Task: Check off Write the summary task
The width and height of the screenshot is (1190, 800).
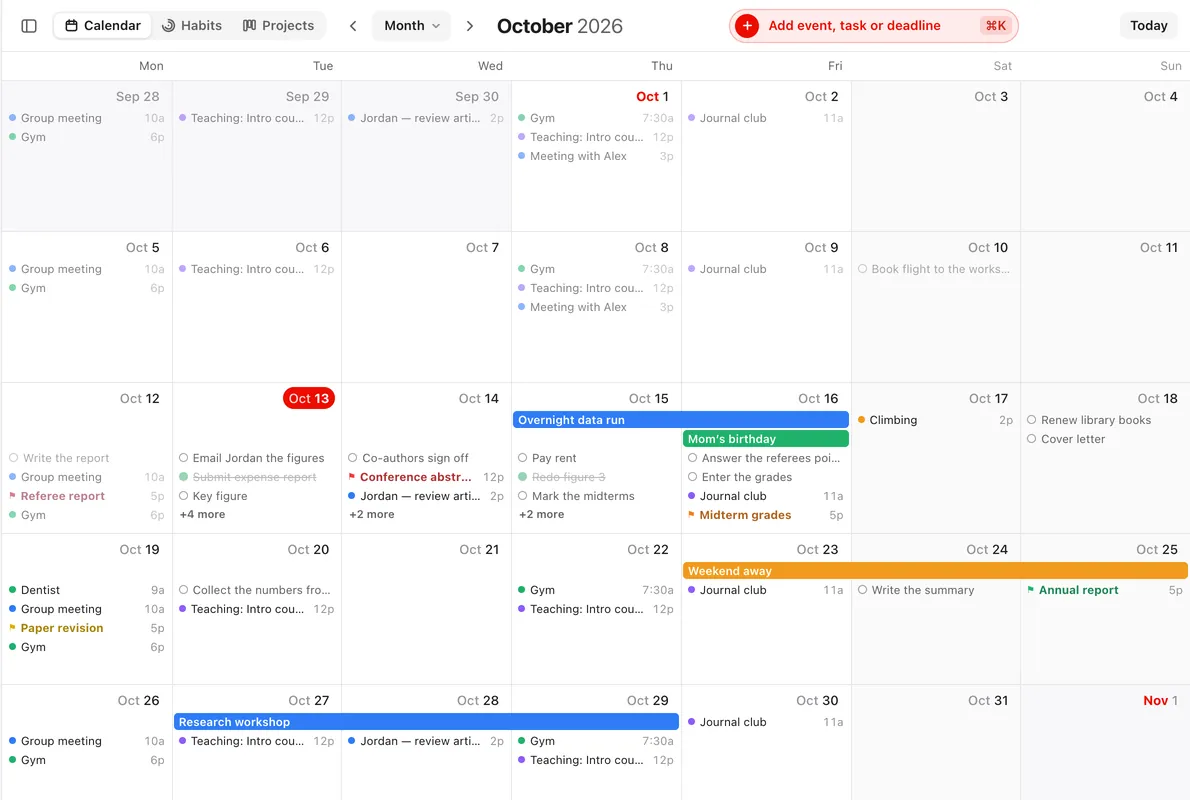Action: 863,591
